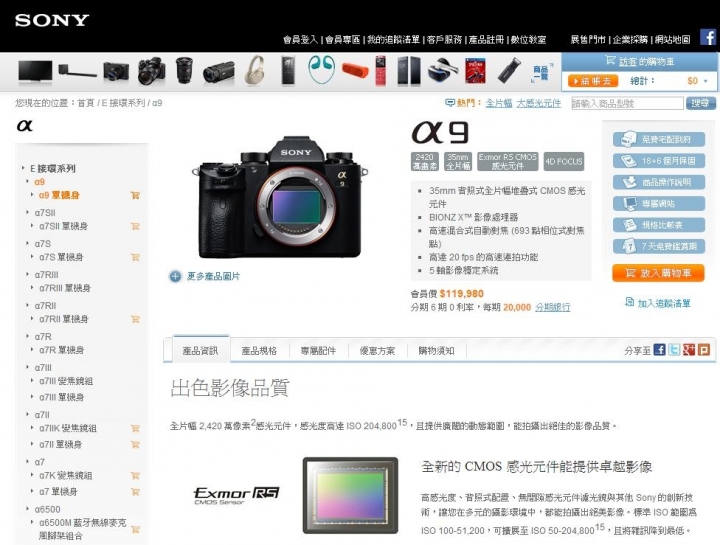720x545 pixels.
Task: Open the 規格比較表 button
Action: [x=659, y=225]
